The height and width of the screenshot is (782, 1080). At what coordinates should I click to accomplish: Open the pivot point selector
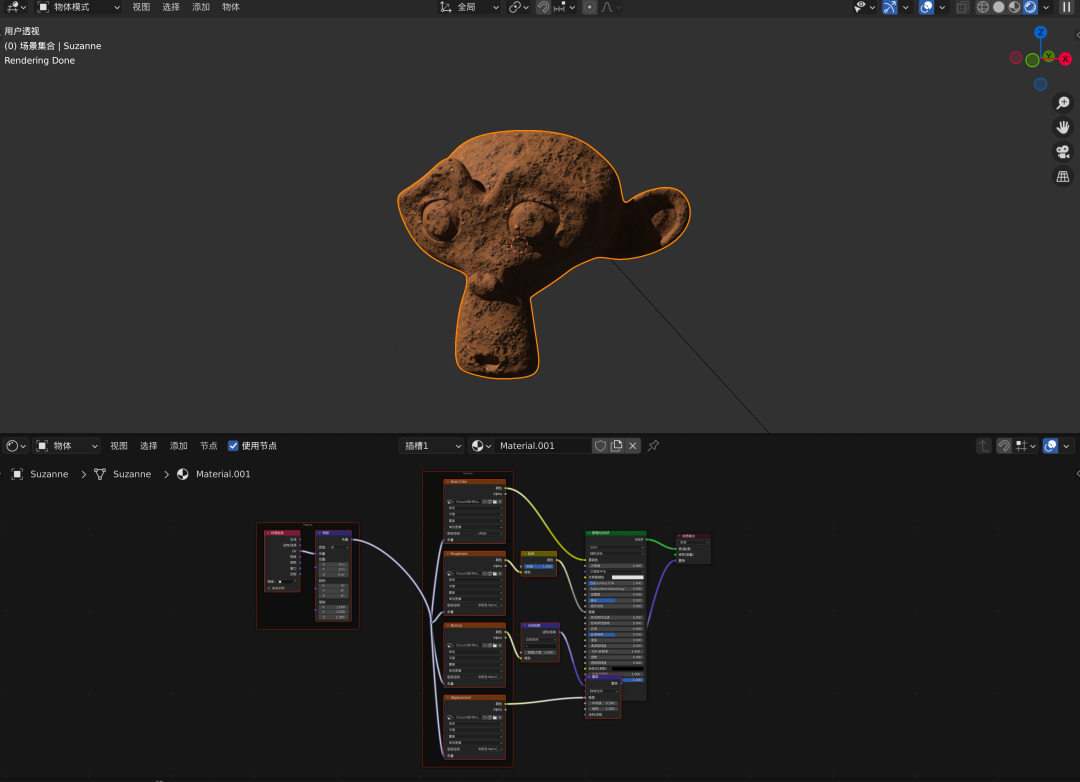point(519,7)
